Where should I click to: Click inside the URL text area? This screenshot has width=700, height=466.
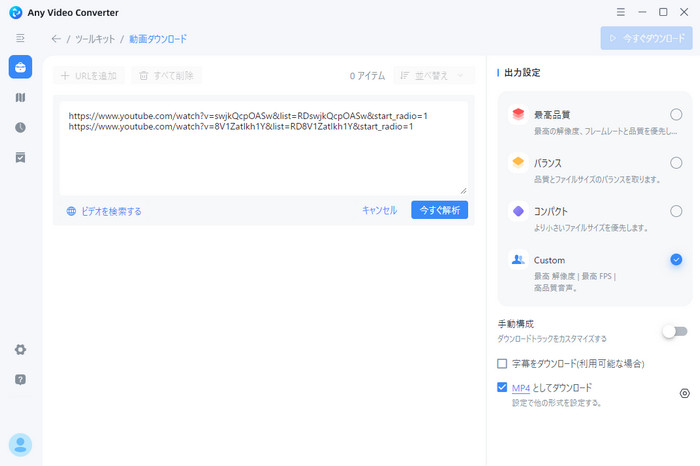pyautogui.click(x=263, y=148)
